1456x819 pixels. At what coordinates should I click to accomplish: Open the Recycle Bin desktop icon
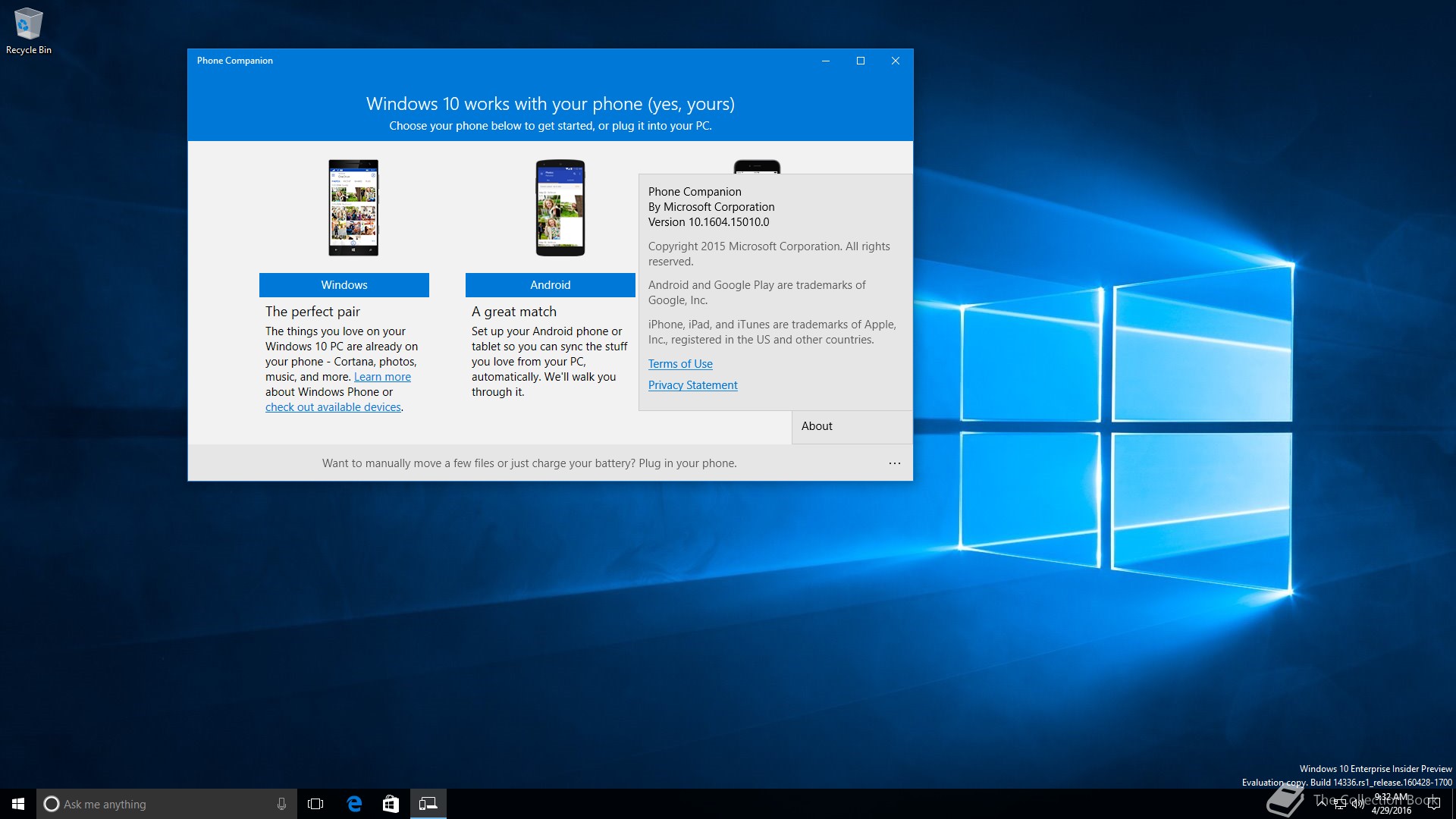(x=29, y=31)
